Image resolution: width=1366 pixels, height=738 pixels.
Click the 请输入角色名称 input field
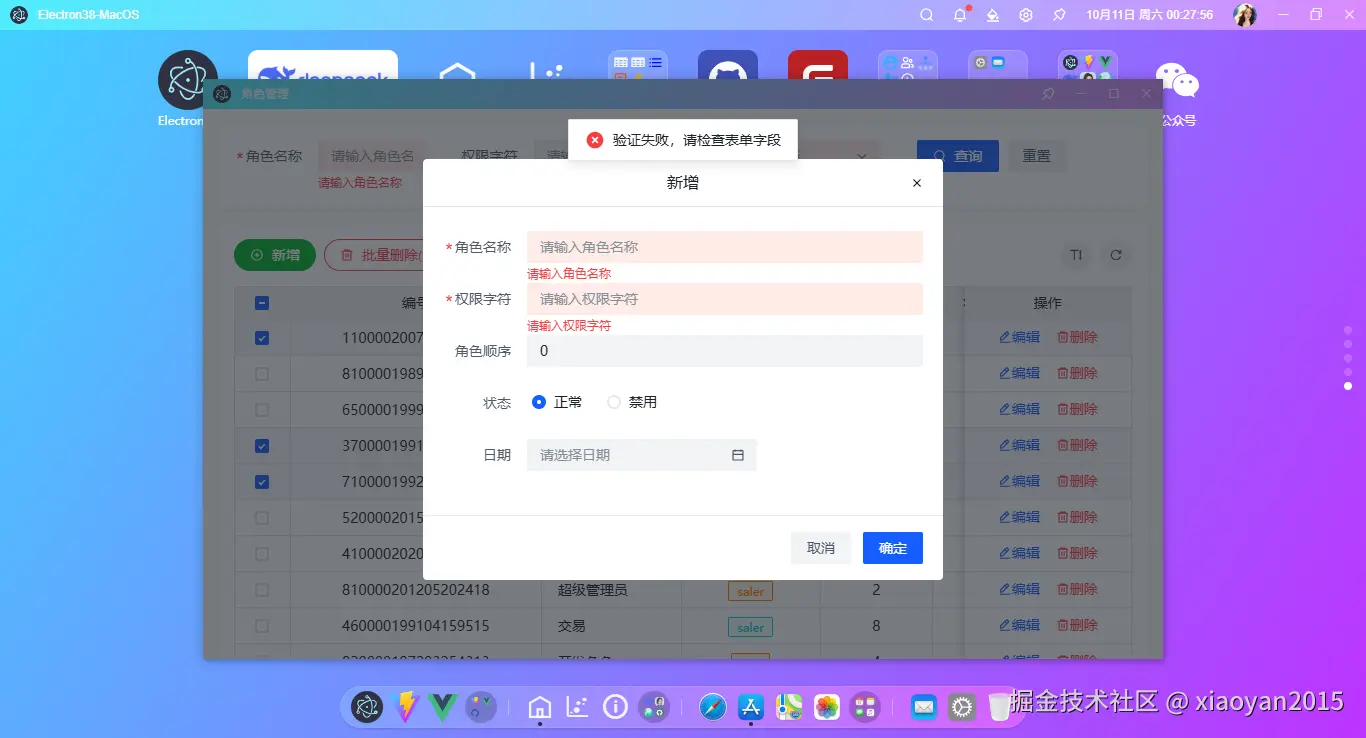click(x=724, y=246)
